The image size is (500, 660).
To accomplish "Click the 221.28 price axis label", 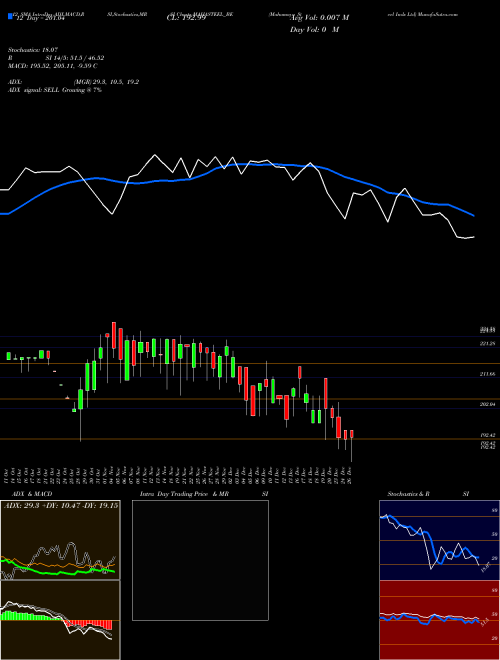I will [487, 344].
